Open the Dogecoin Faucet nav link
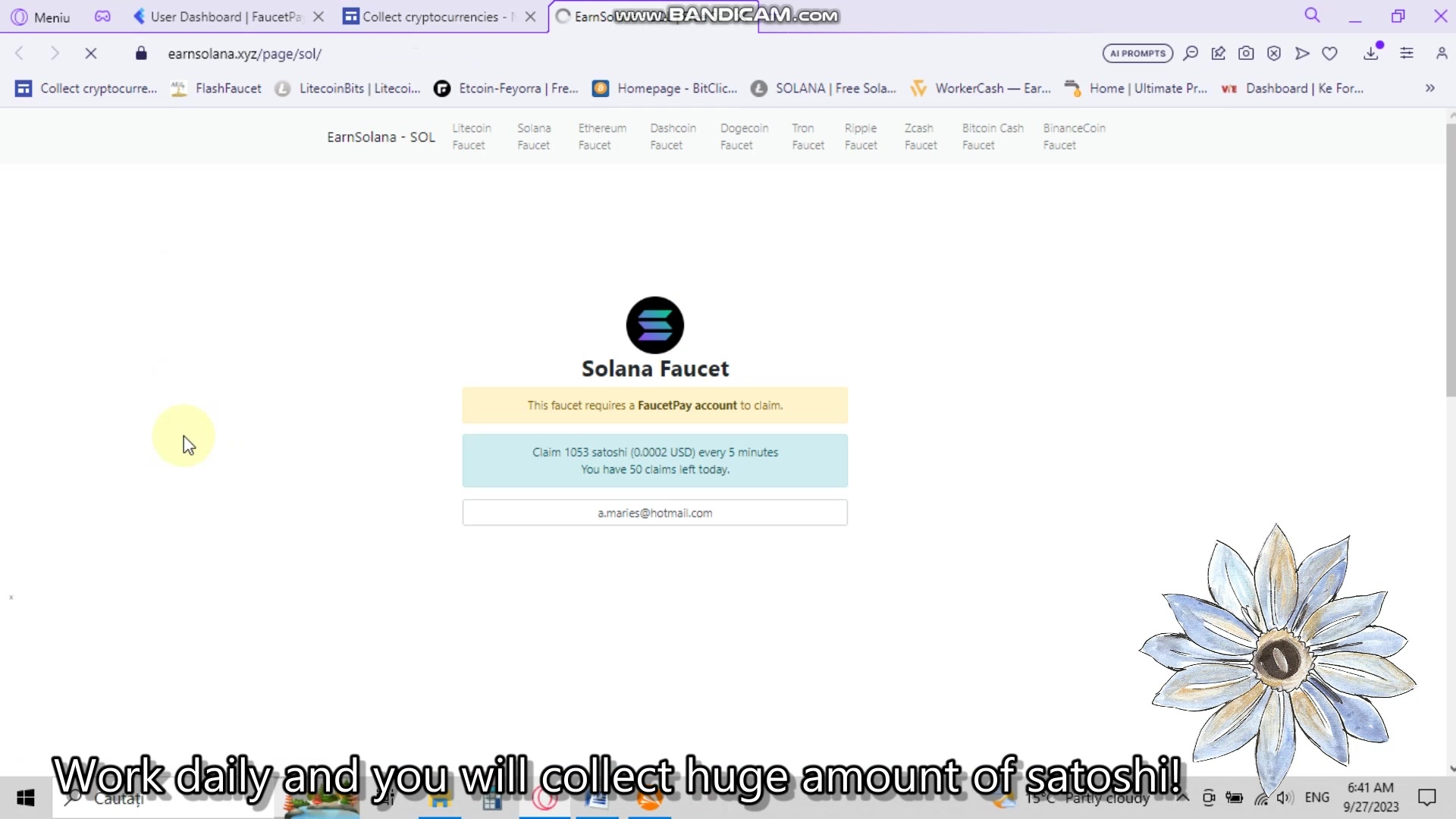Screen dimensions: 1456x819 (x=744, y=136)
